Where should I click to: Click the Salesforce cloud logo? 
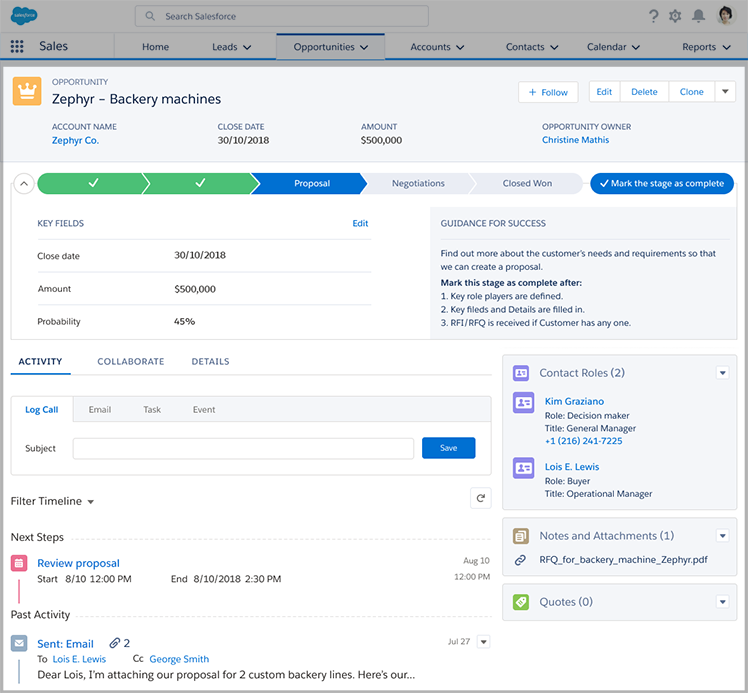[x=24, y=16]
